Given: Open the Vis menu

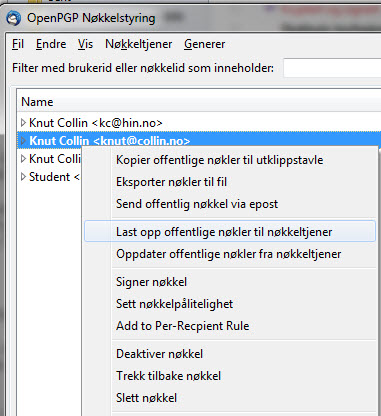Looking at the screenshot, I should pos(85,44).
